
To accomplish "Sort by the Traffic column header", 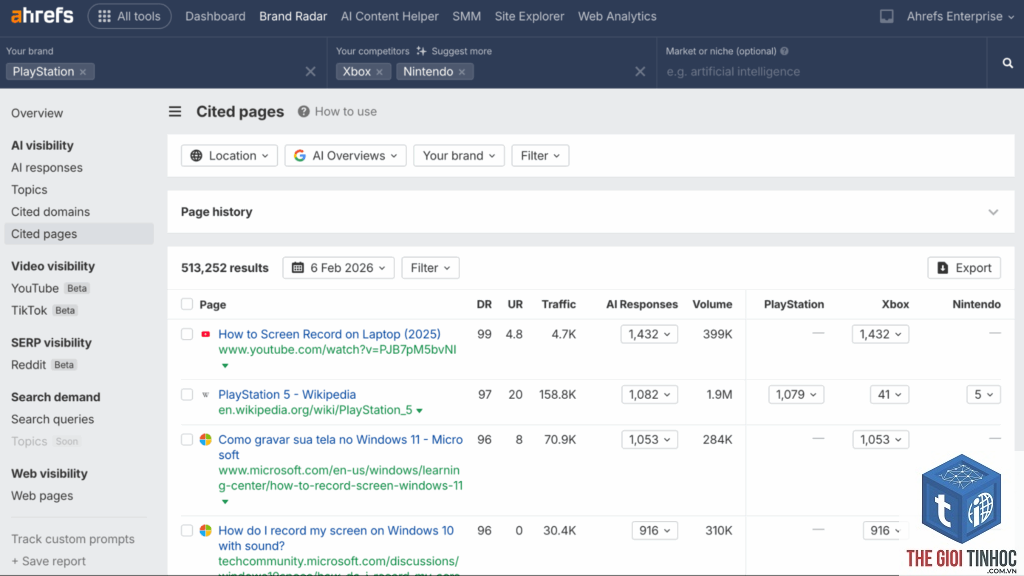I will click(x=558, y=304).
